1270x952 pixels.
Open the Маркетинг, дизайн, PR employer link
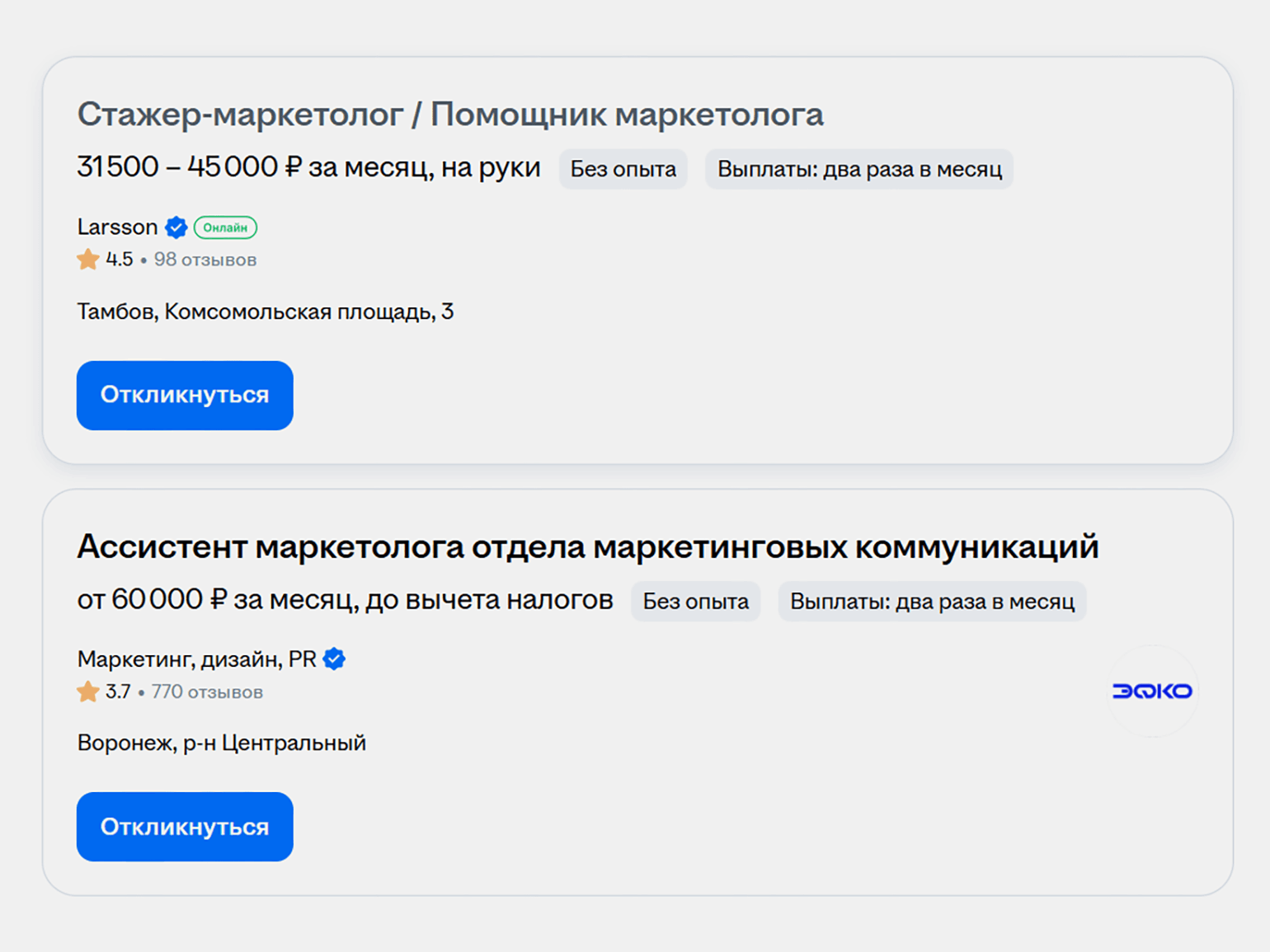[x=196, y=659]
